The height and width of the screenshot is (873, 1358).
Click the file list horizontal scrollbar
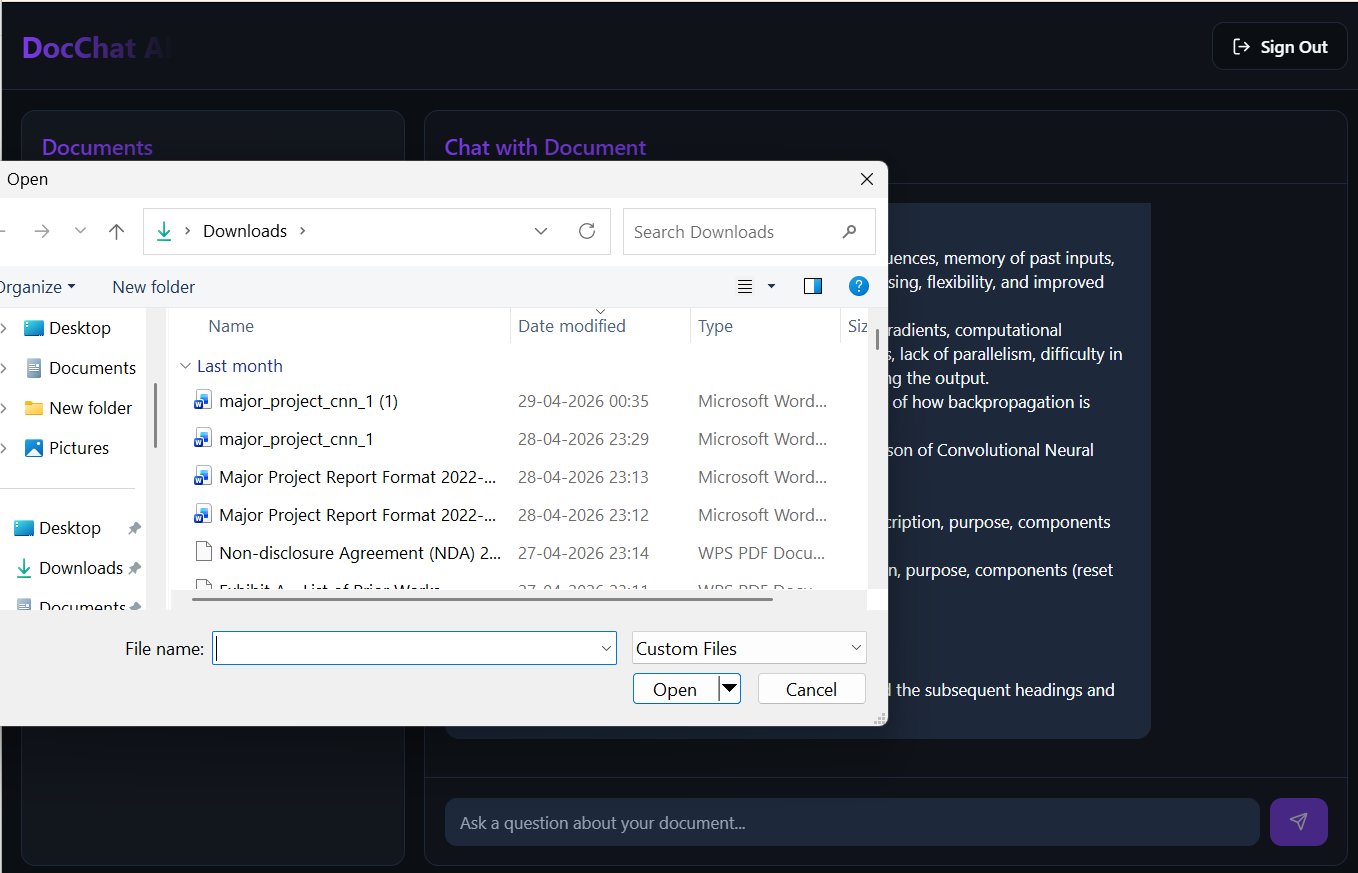pos(482,599)
